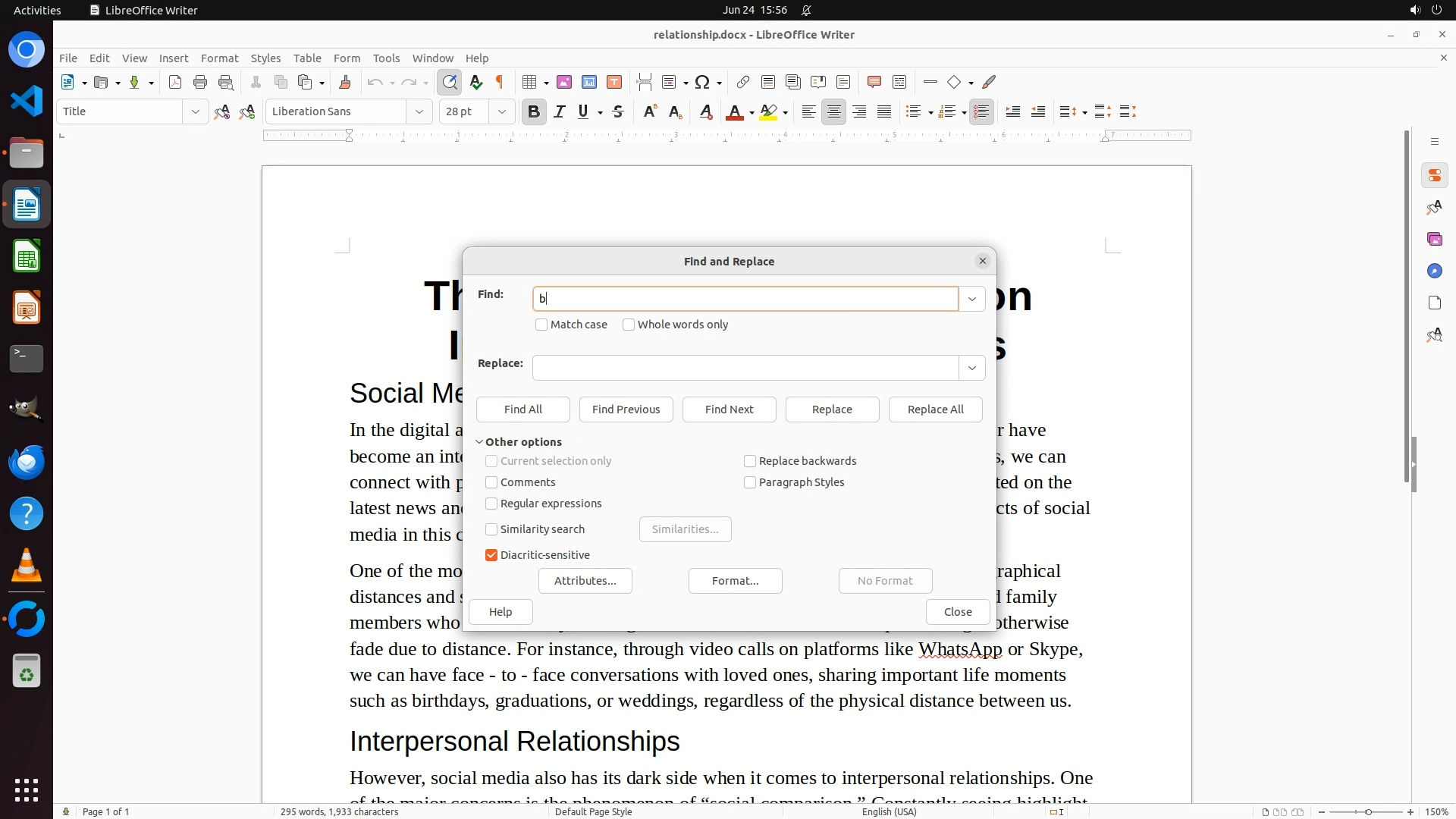
Task: Enable the Match case checkbox
Action: [x=541, y=325]
